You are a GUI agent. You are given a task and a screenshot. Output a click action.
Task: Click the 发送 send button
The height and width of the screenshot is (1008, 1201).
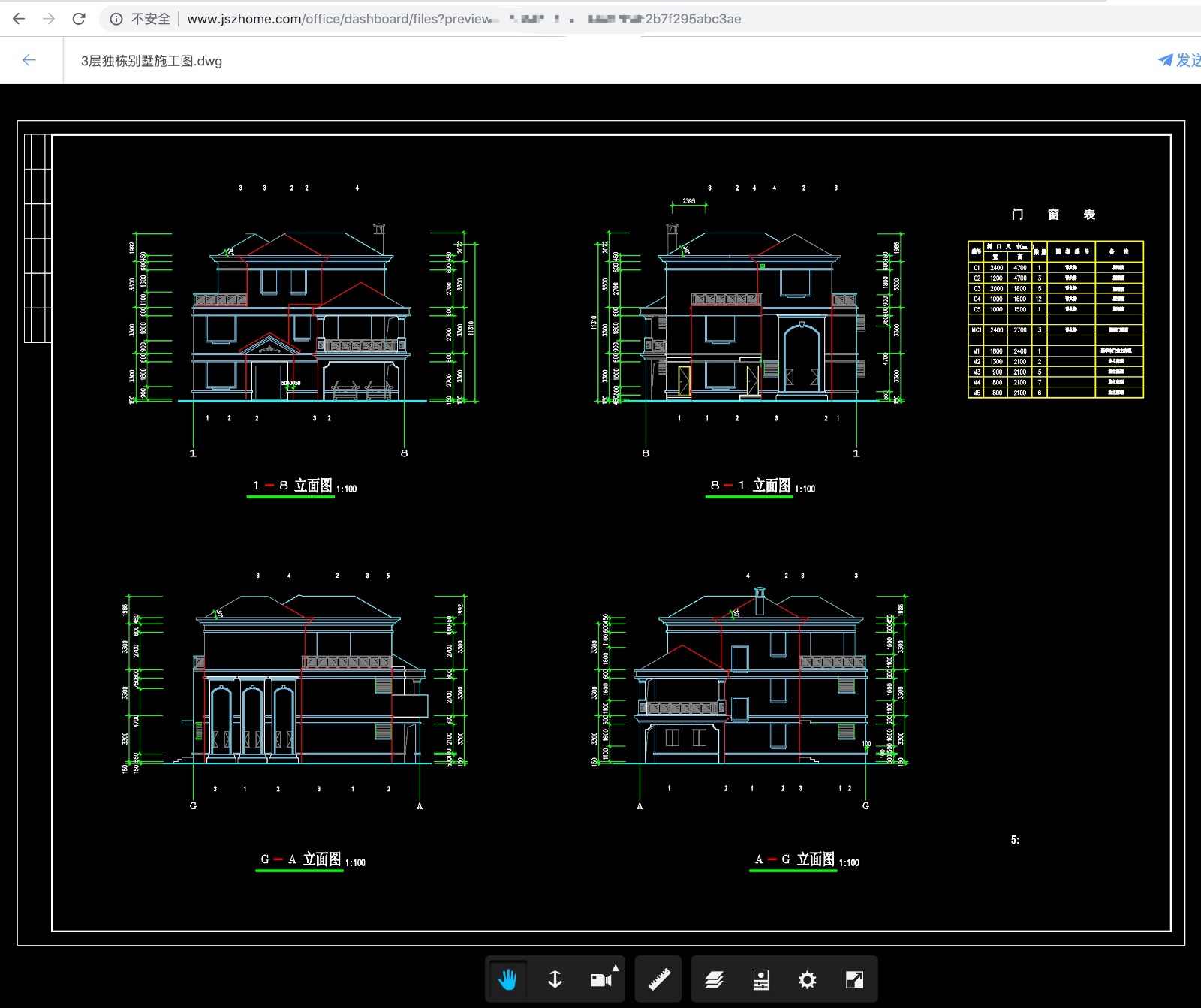(x=1180, y=60)
